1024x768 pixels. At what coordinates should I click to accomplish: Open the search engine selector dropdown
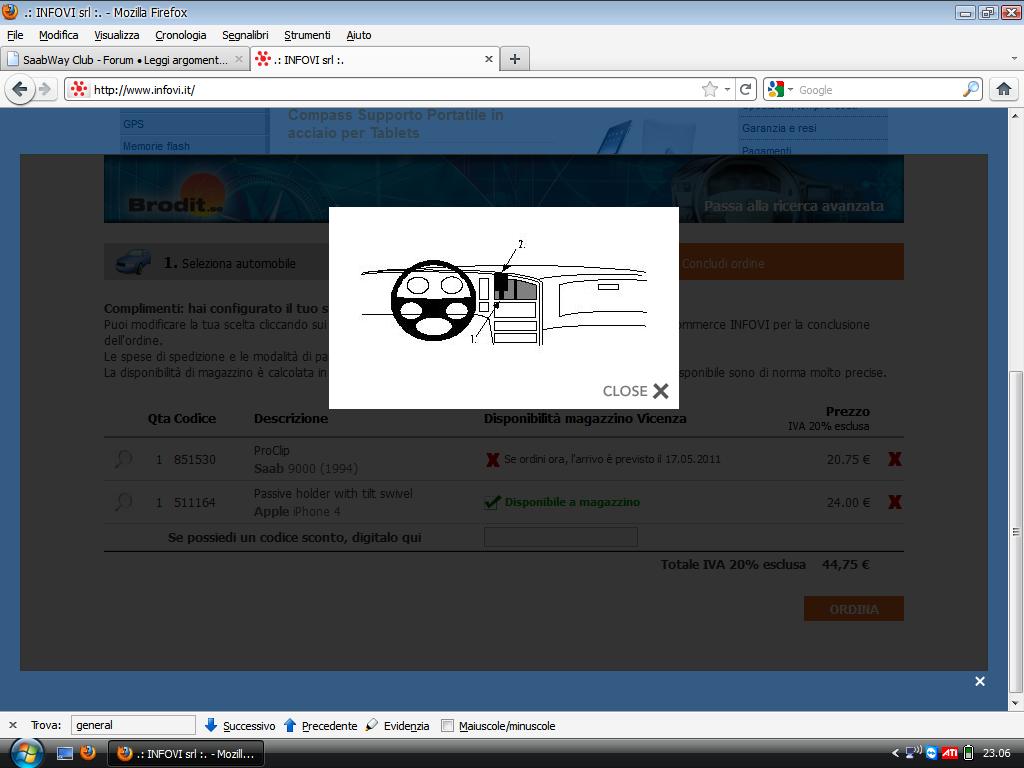[x=780, y=89]
